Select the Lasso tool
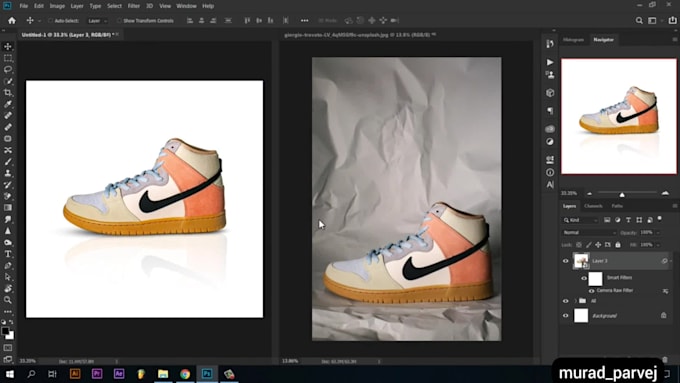 click(x=8, y=69)
